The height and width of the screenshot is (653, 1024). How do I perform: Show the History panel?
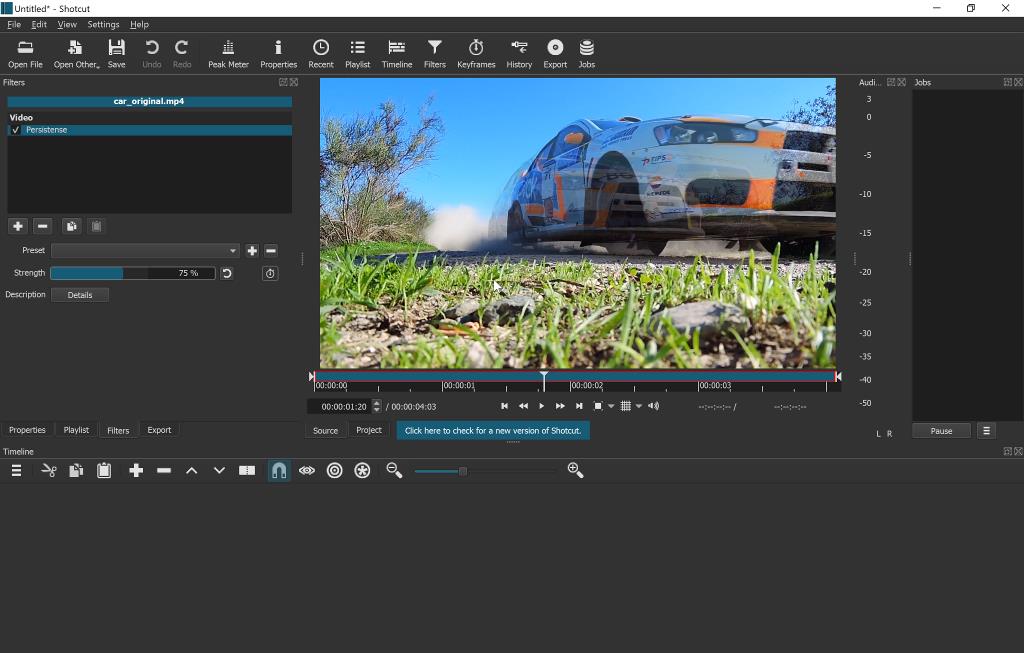click(519, 54)
